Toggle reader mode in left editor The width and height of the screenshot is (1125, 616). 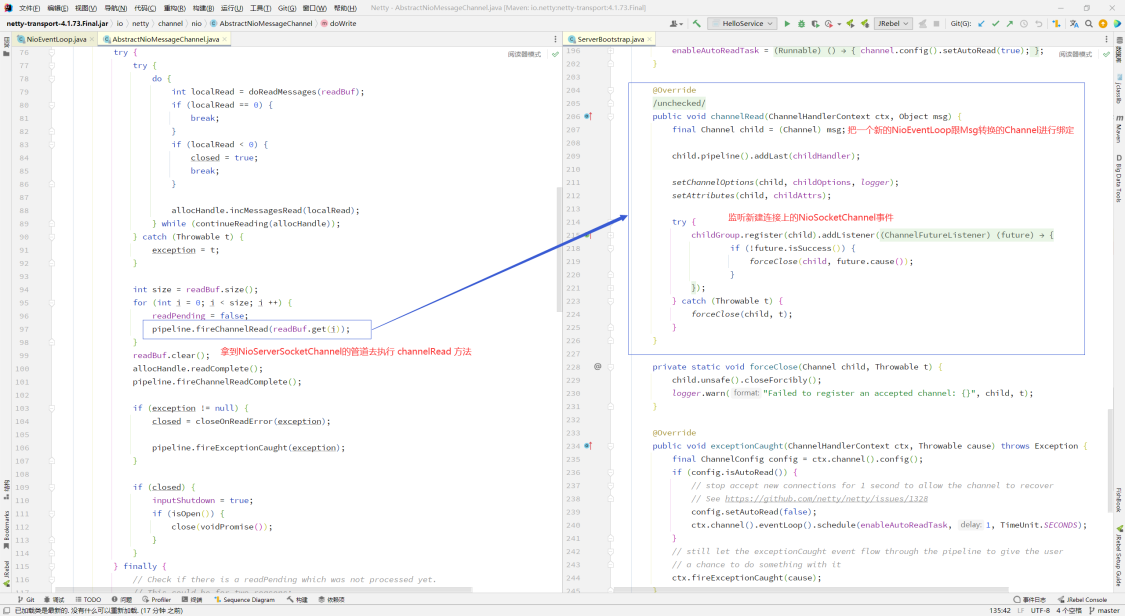click(x=524, y=55)
